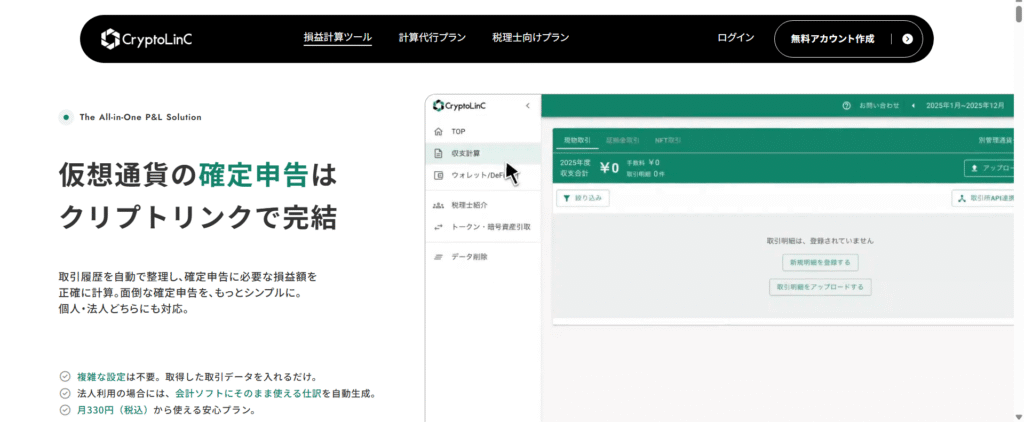
Task: Click the people icon beside 税理士紹介
Action: 438,205
